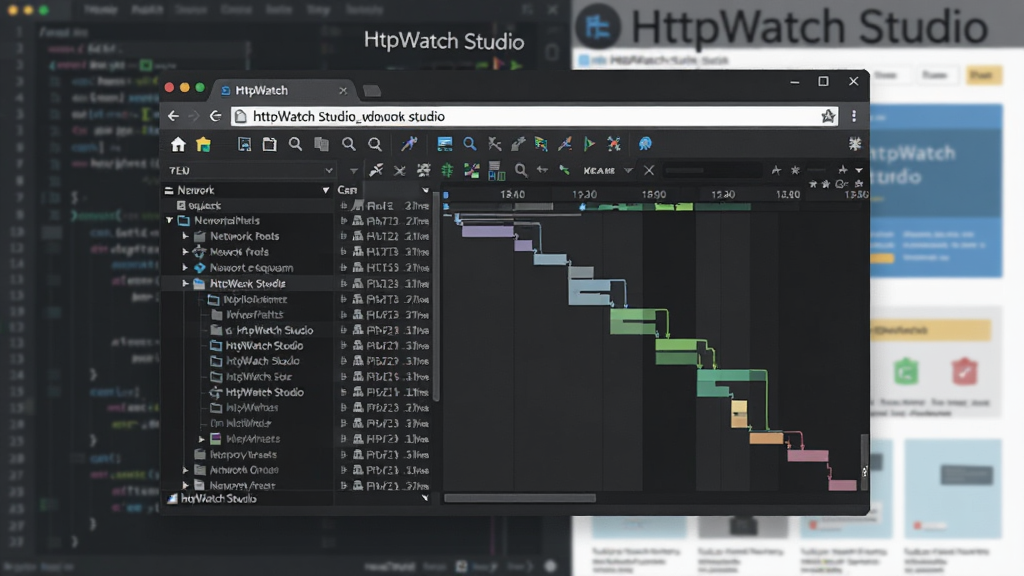This screenshot has height=576, width=1024.
Task: Open the Network panel header dropdown arrow
Action: [325, 190]
